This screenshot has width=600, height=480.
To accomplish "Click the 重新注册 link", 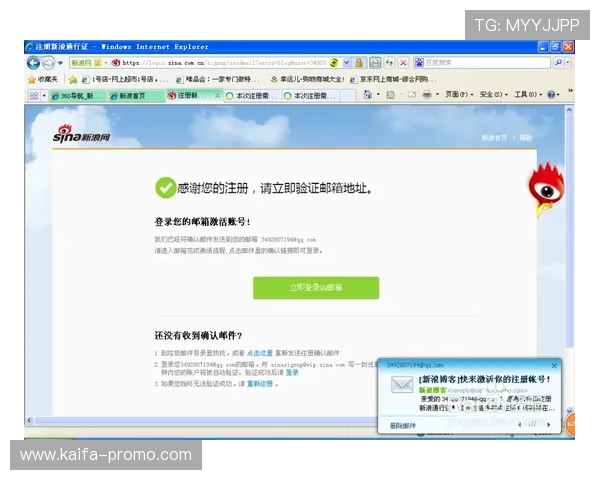I will [x=260, y=384].
